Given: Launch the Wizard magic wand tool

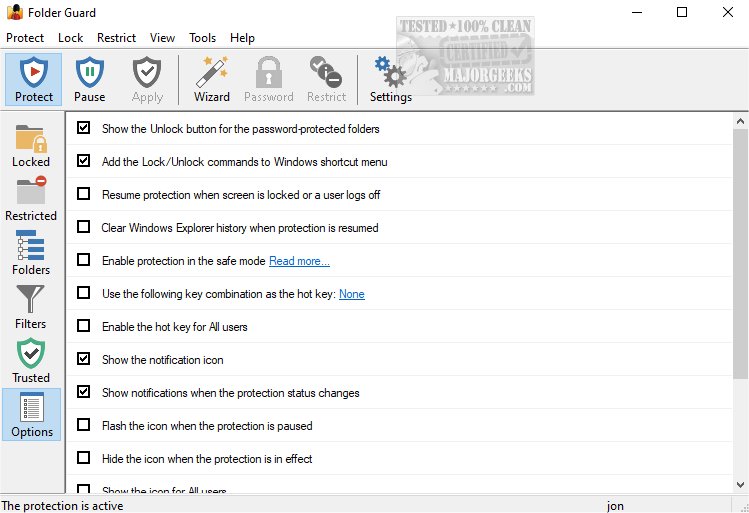Looking at the screenshot, I should [212, 79].
